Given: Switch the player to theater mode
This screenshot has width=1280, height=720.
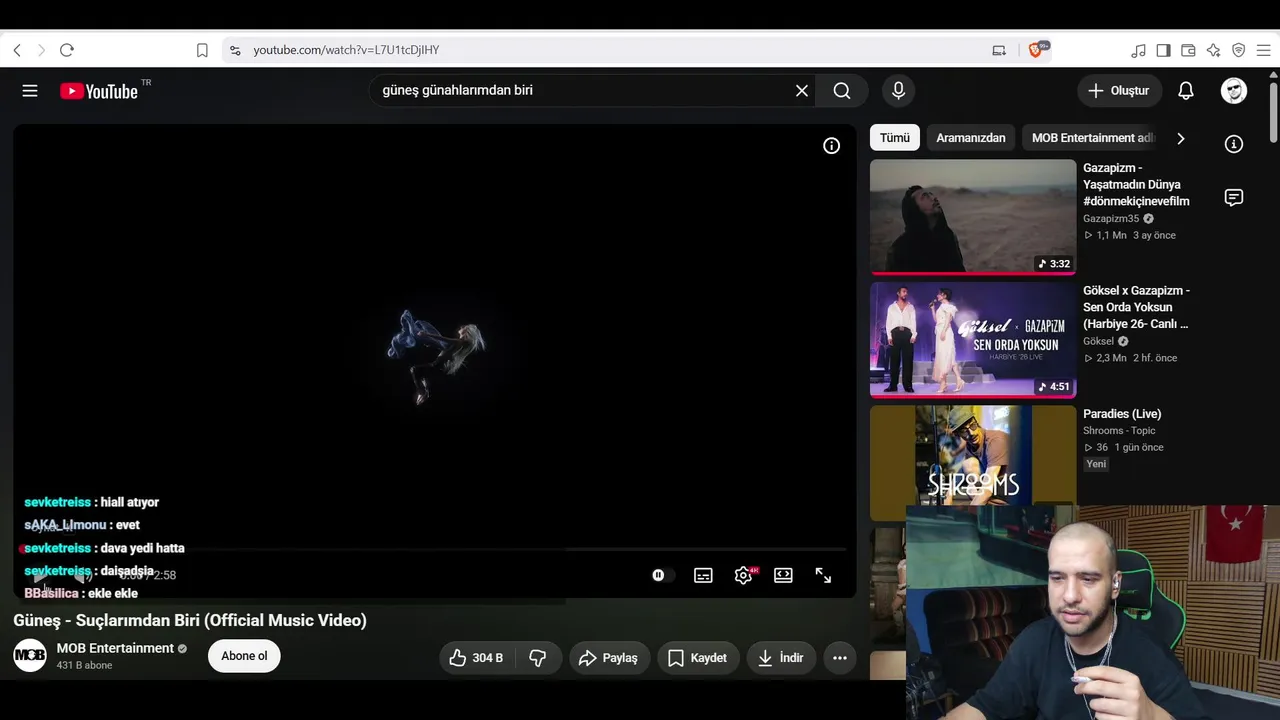Looking at the screenshot, I should tap(783, 575).
